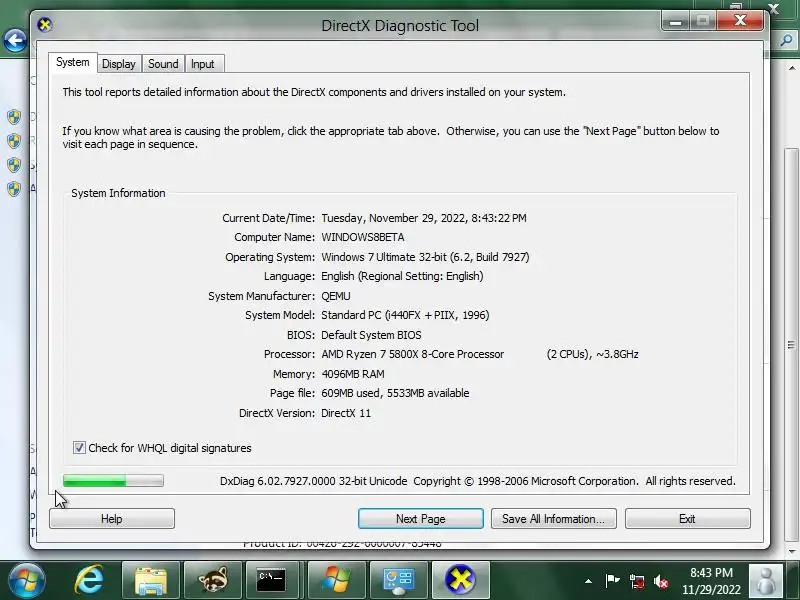Open Action Center flag tray icon
Screen dimensions: 800x600
(x=612, y=581)
